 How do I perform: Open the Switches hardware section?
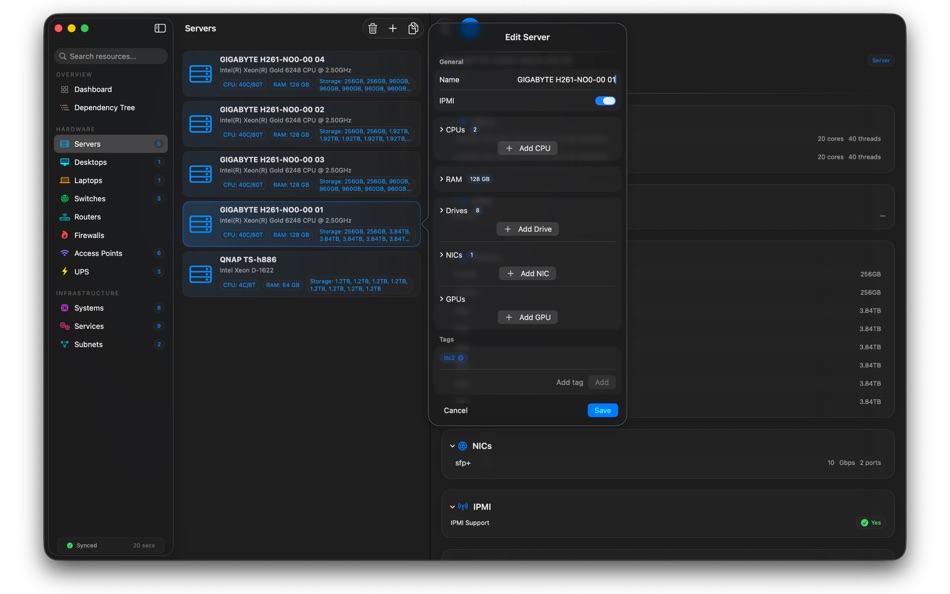89,198
